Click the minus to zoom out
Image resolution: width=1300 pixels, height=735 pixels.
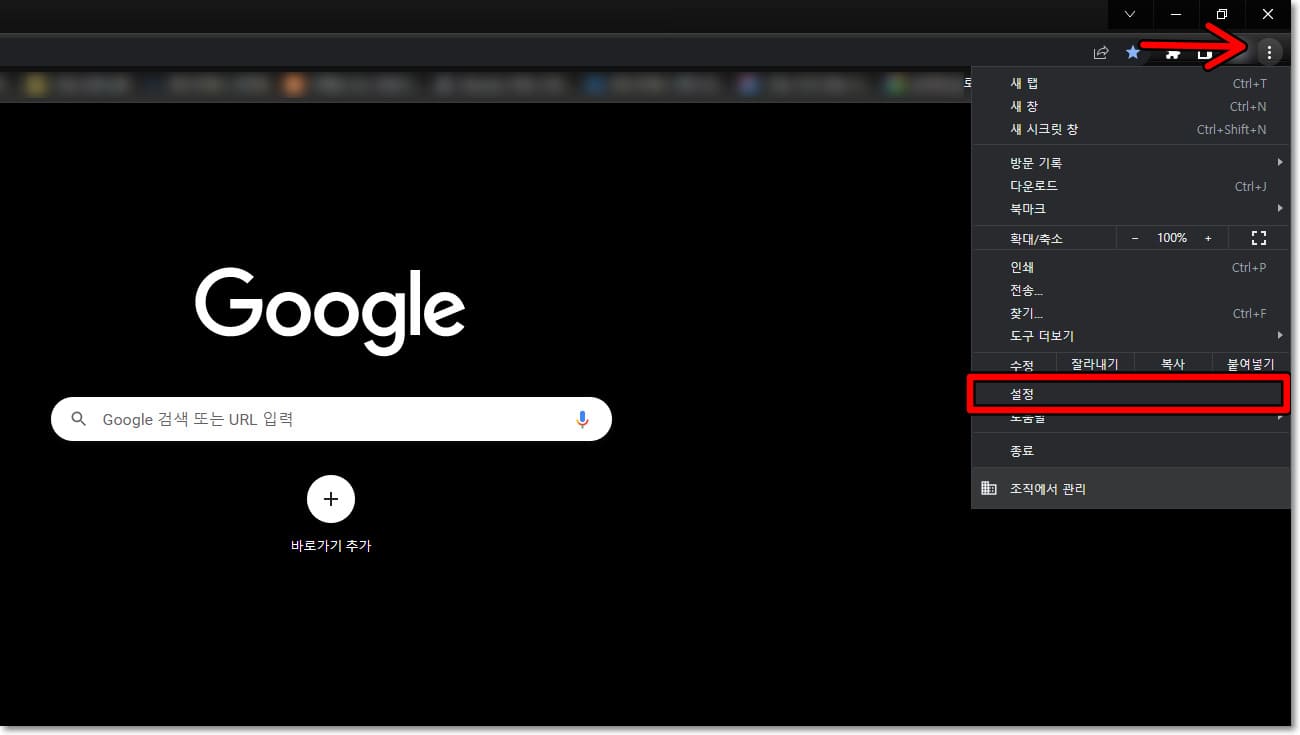click(1135, 237)
